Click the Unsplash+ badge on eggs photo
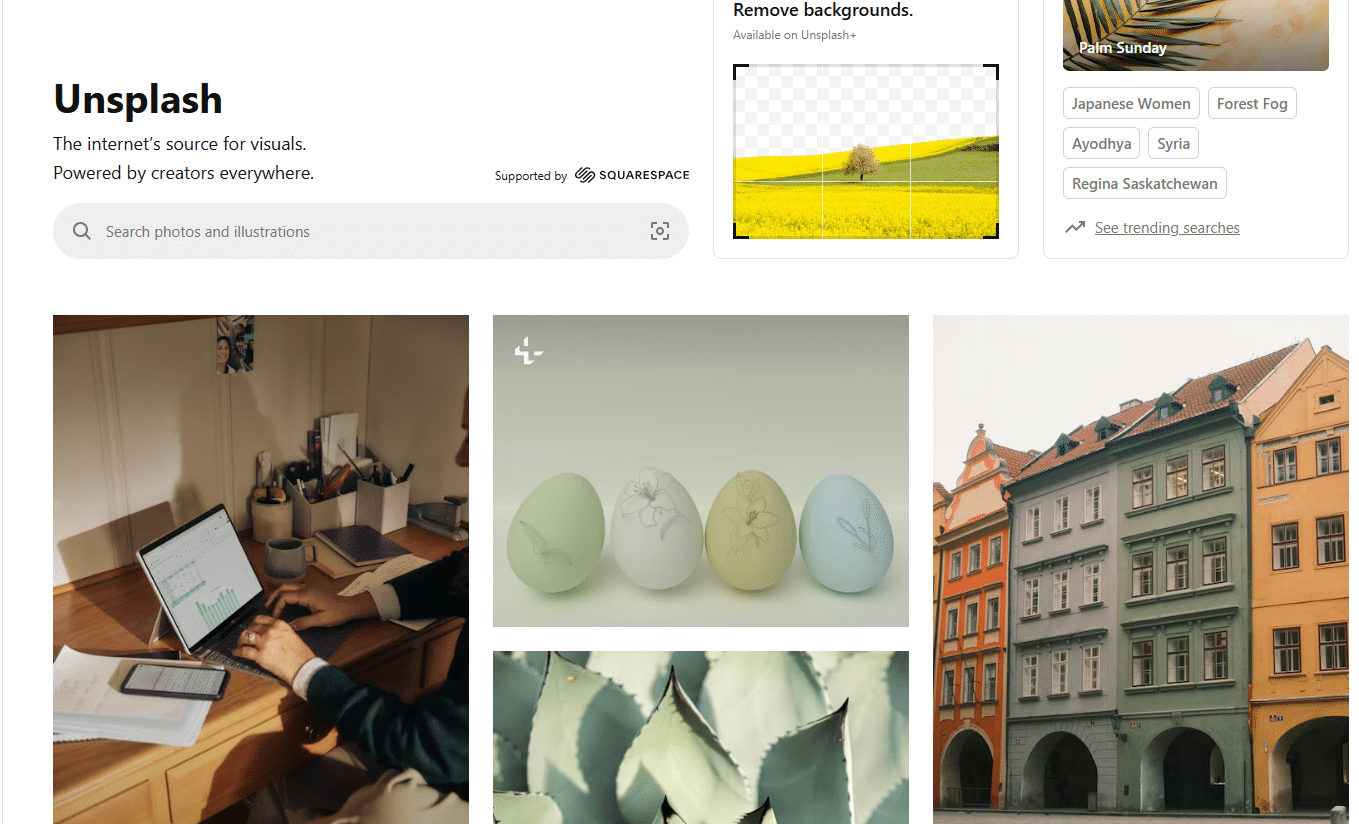1359x824 pixels. tap(529, 351)
